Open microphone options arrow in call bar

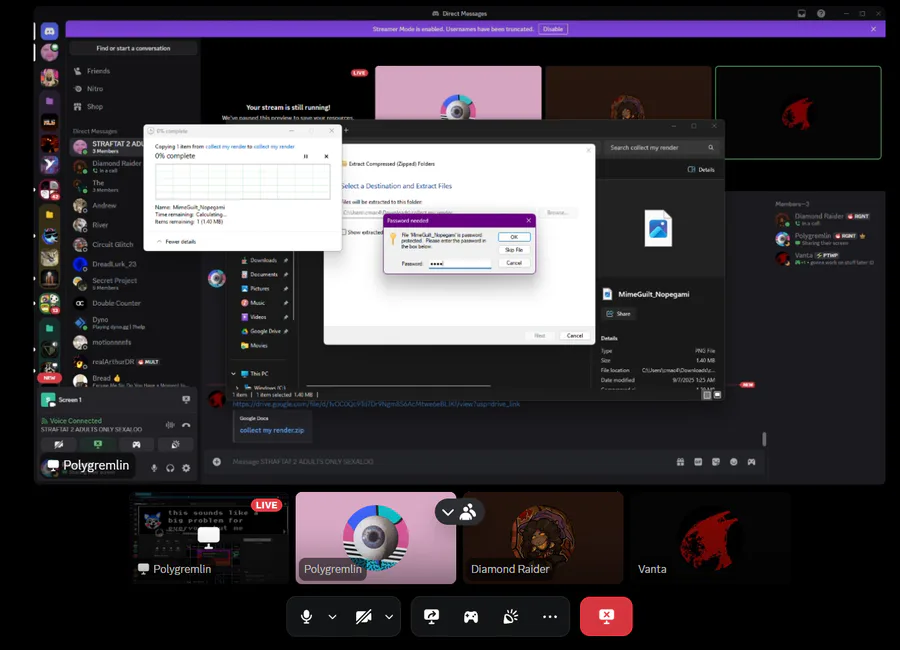click(x=332, y=617)
